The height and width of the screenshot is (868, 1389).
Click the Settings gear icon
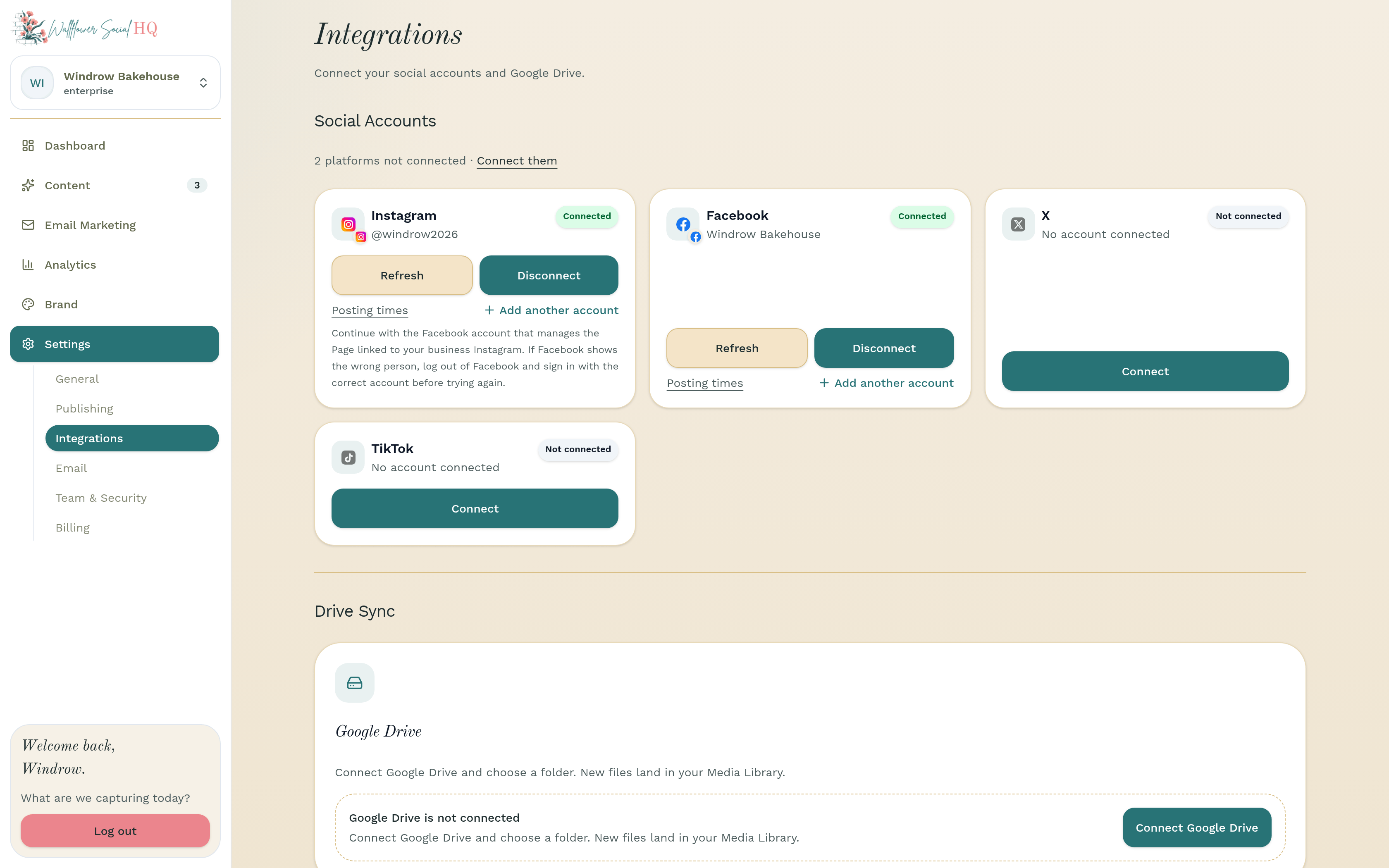(x=28, y=344)
